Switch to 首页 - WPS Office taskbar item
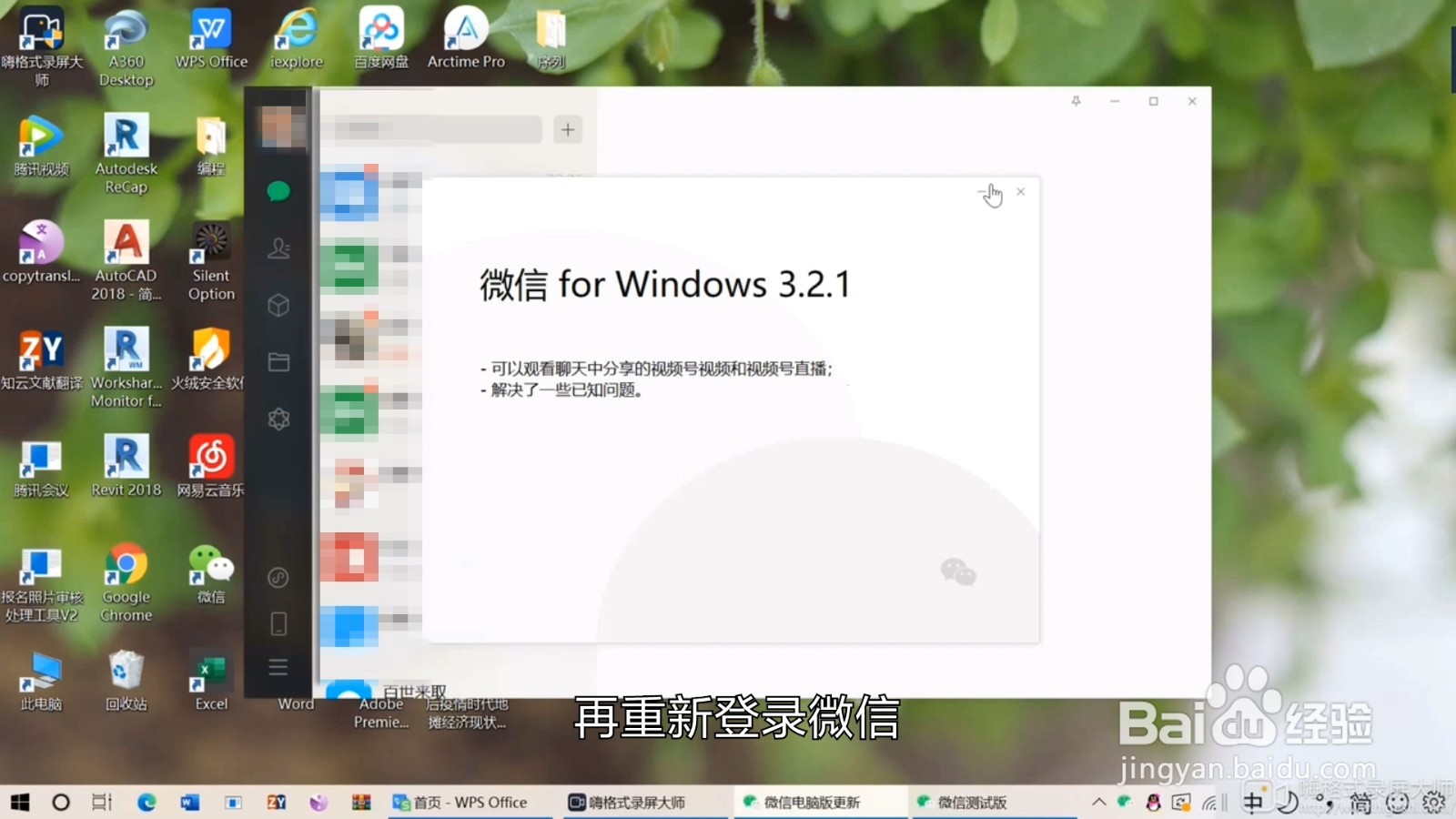The height and width of the screenshot is (819, 1456). point(470,803)
